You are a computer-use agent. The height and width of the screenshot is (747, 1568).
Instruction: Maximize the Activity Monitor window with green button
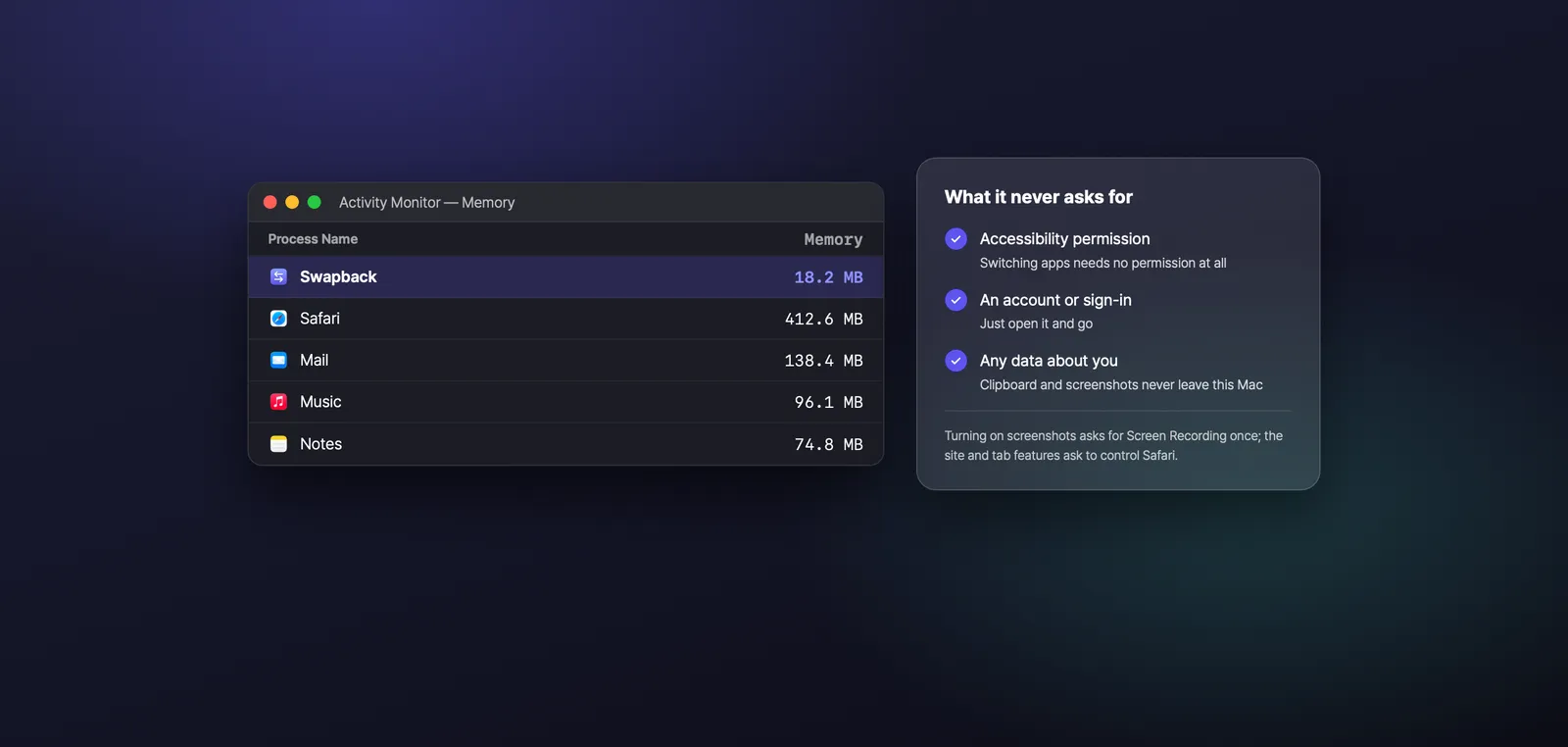[315, 202]
